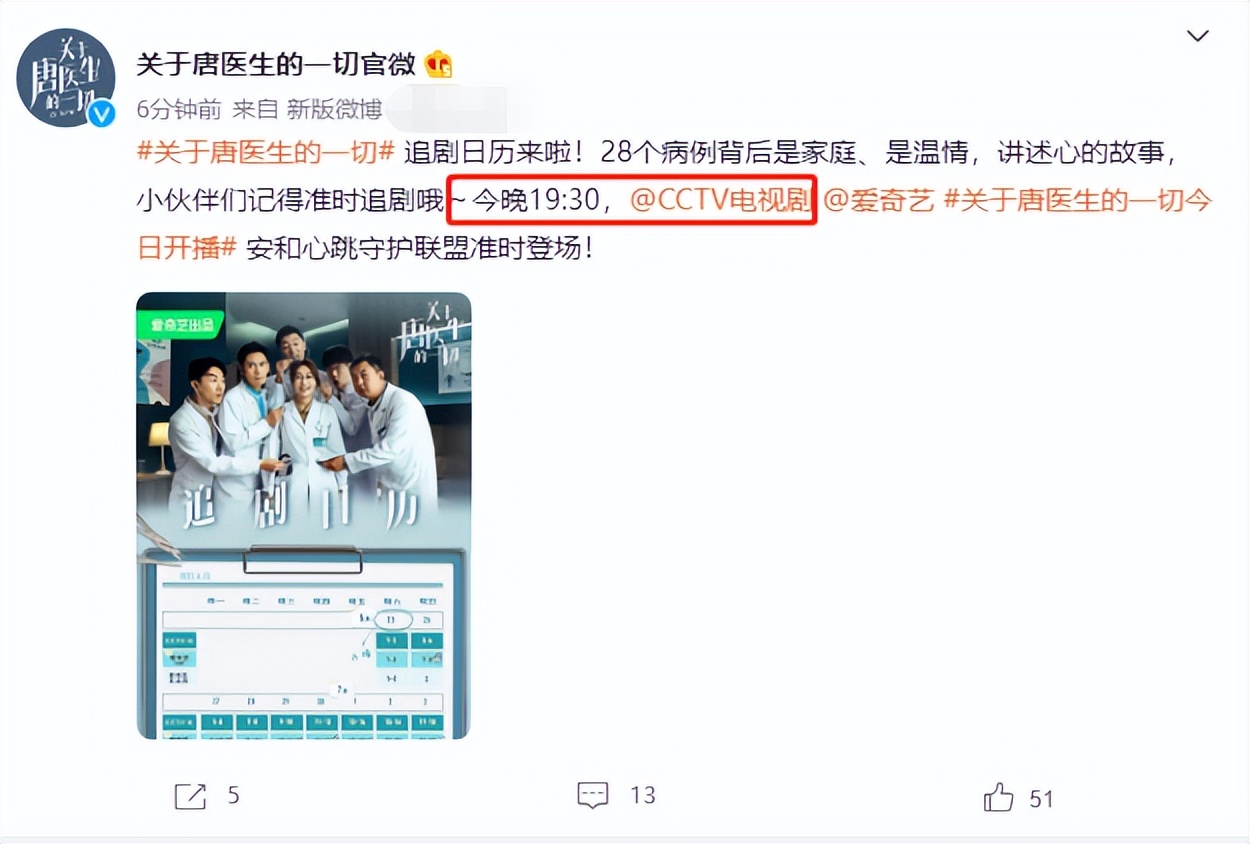Screen dimensions: 1250x844
Task: Click the like count 51
Action: 1042,798
